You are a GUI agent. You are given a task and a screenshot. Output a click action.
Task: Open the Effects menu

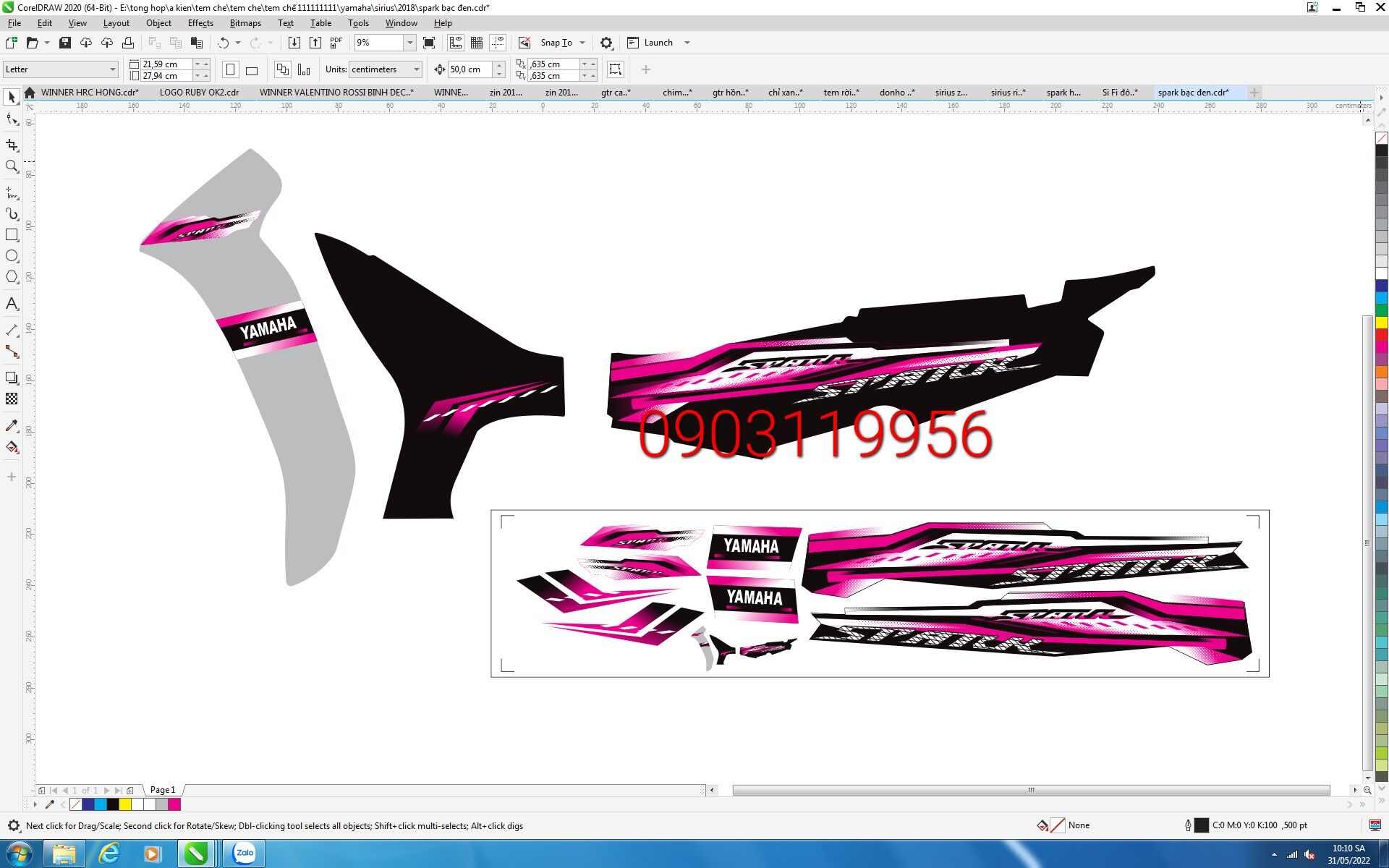[x=200, y=23]
